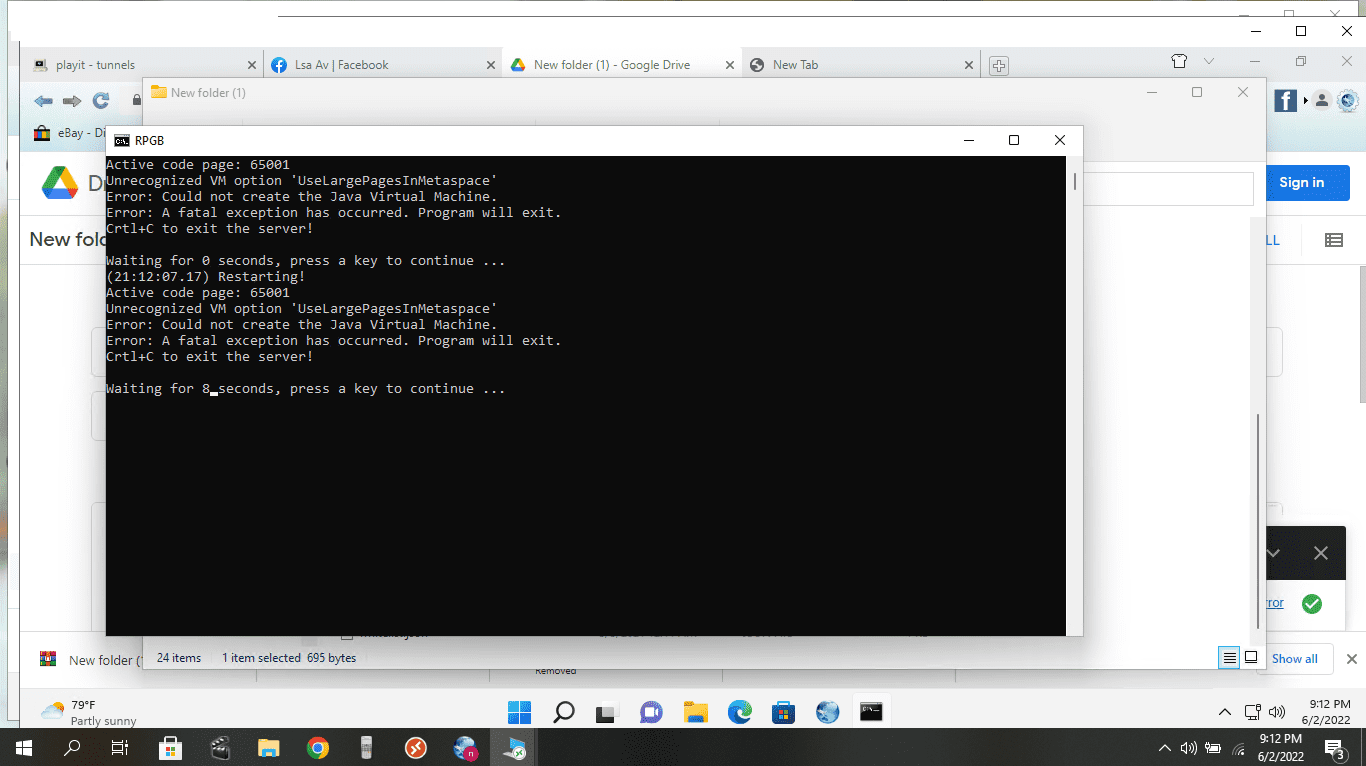Open Windows 11 Search

click(564, 712)
